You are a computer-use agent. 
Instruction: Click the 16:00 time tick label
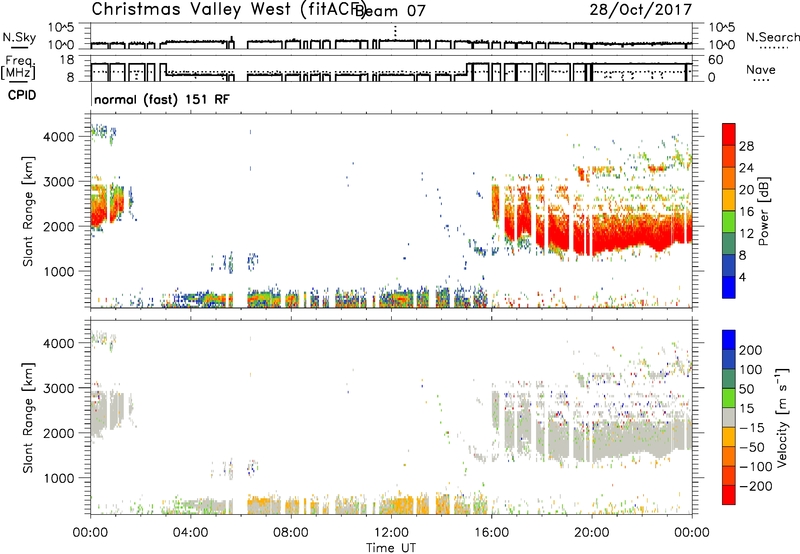click(491, 533)
